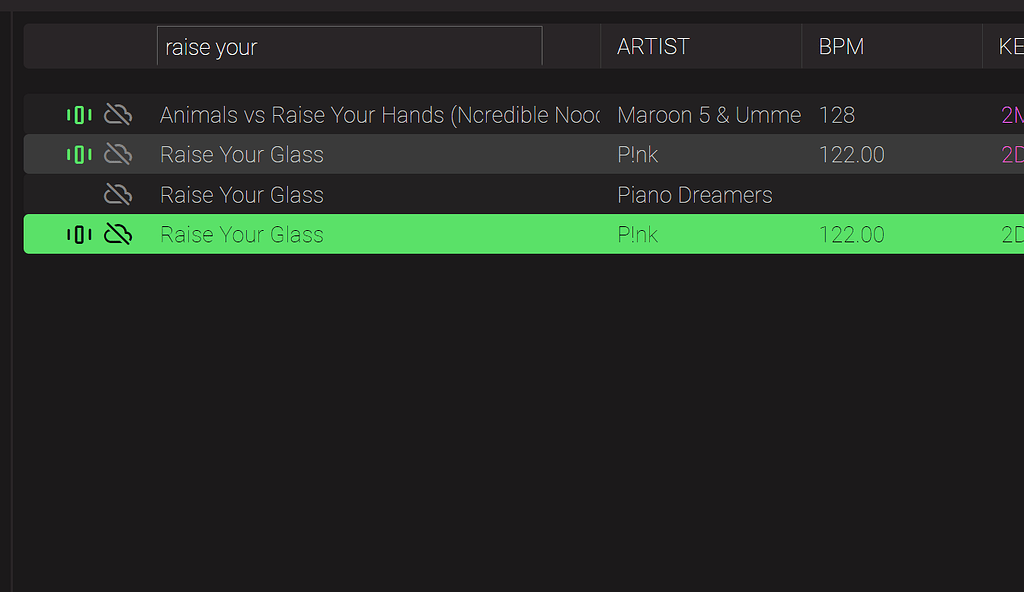Click the P!nk artist cell in the gray row

click(638, 154)
